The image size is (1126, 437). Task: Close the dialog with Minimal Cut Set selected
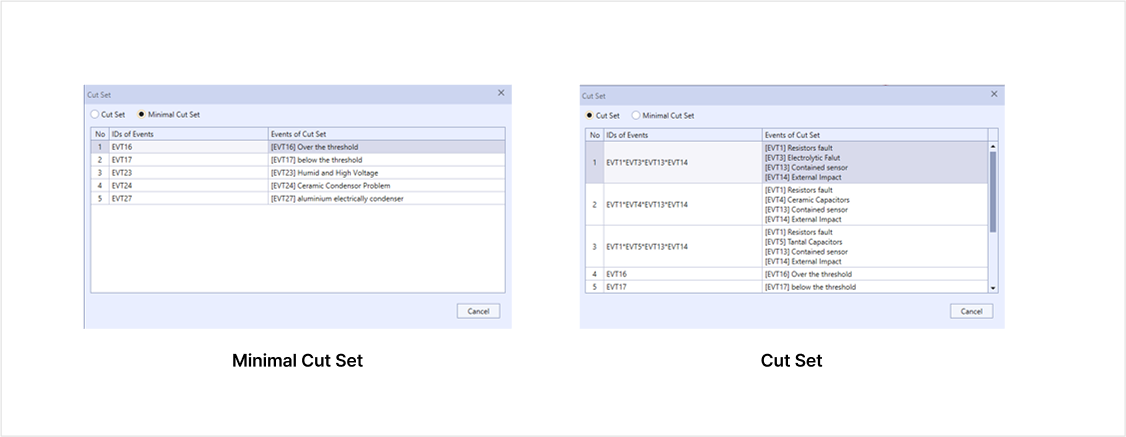501,92
